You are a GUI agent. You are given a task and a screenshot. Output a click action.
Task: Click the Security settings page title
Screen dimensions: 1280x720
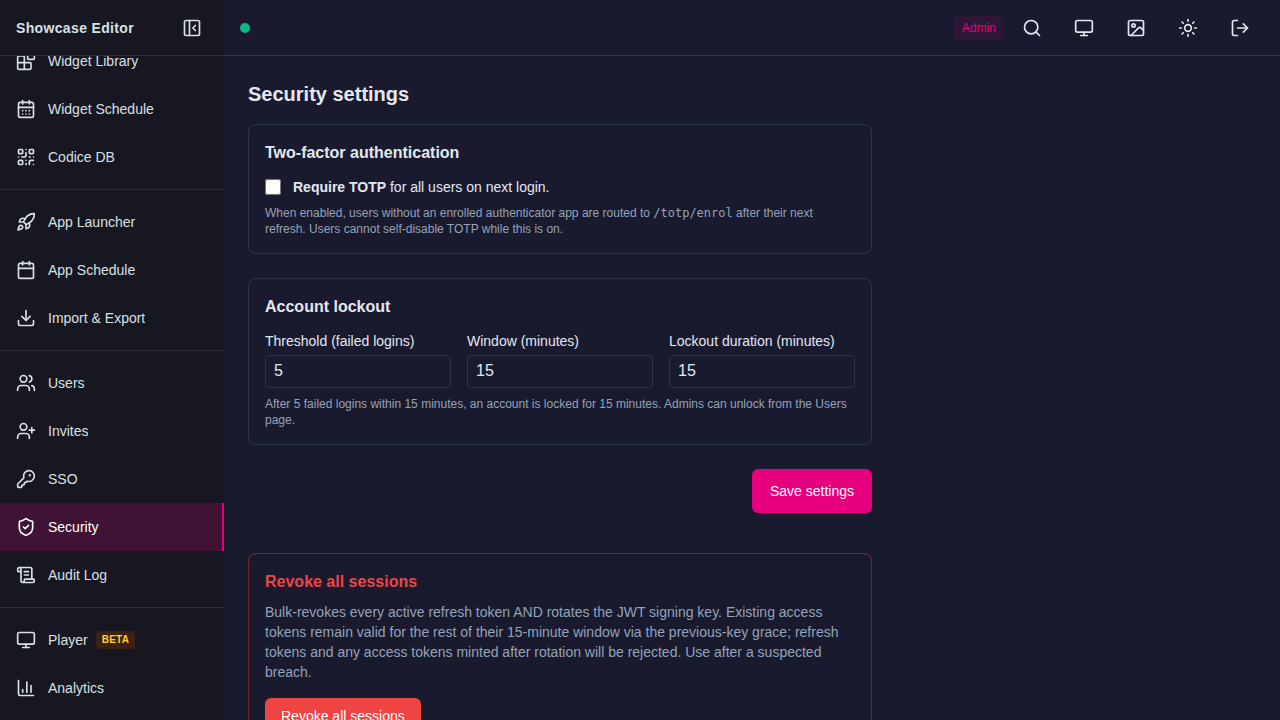tap(328, 94)
